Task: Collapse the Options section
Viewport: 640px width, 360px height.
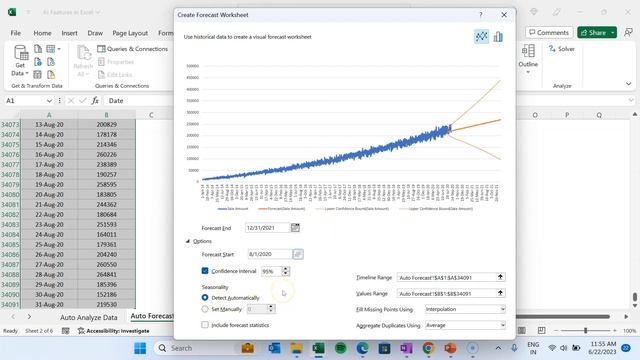Action: click(188, 241)
